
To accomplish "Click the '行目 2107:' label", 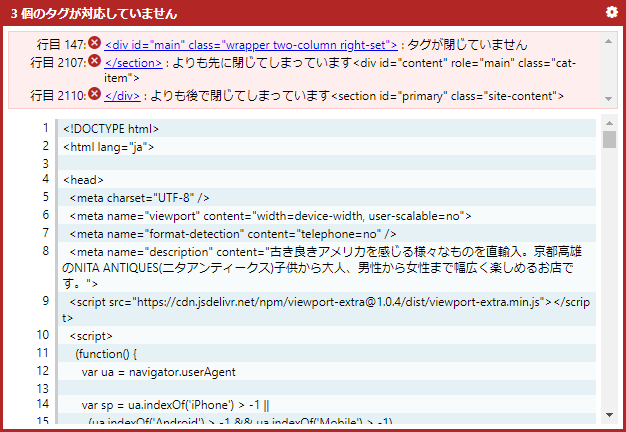I will point(58,63).
